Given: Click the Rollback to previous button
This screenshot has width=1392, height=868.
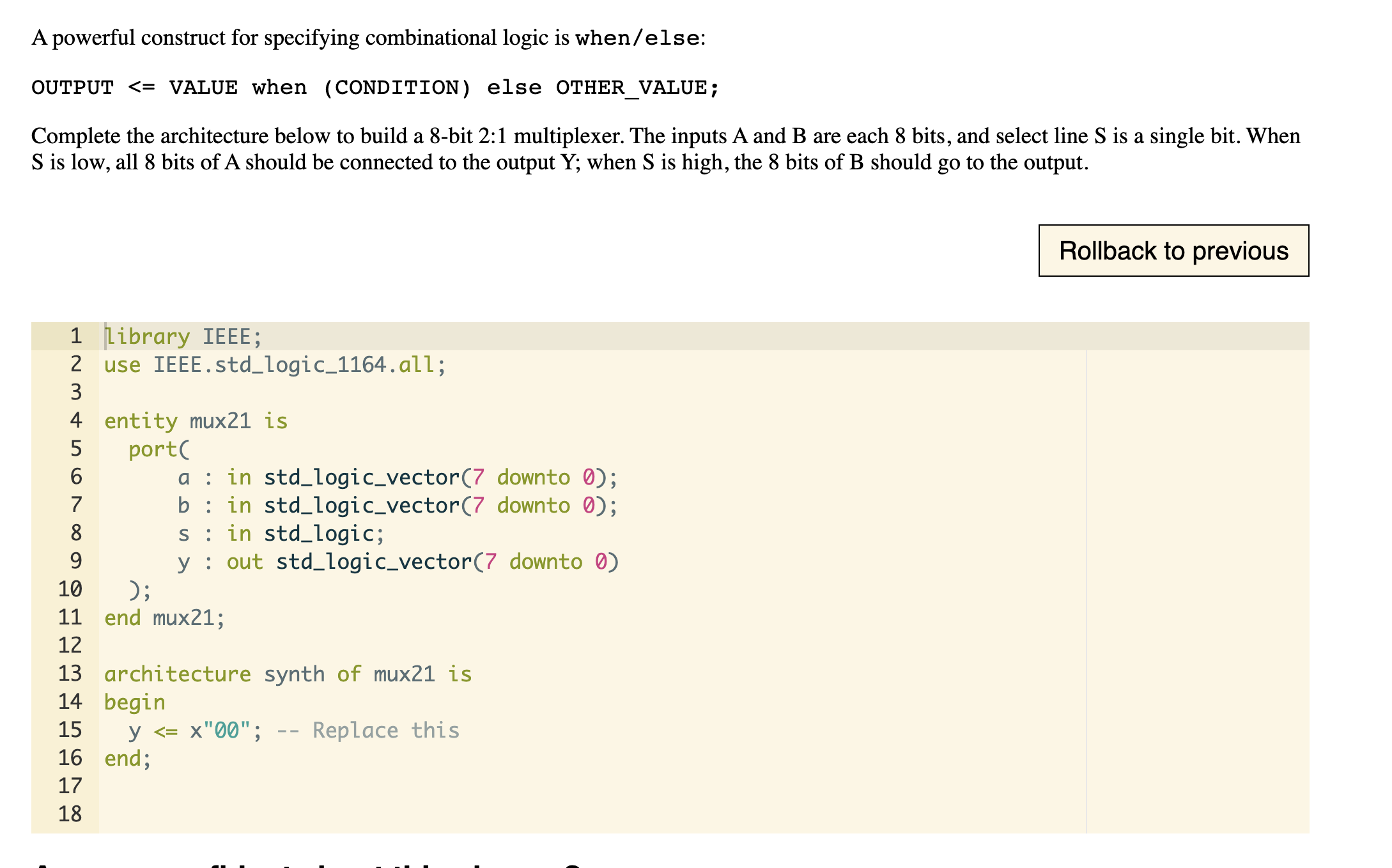Looking at the screenshot, I should (1173, 251).
